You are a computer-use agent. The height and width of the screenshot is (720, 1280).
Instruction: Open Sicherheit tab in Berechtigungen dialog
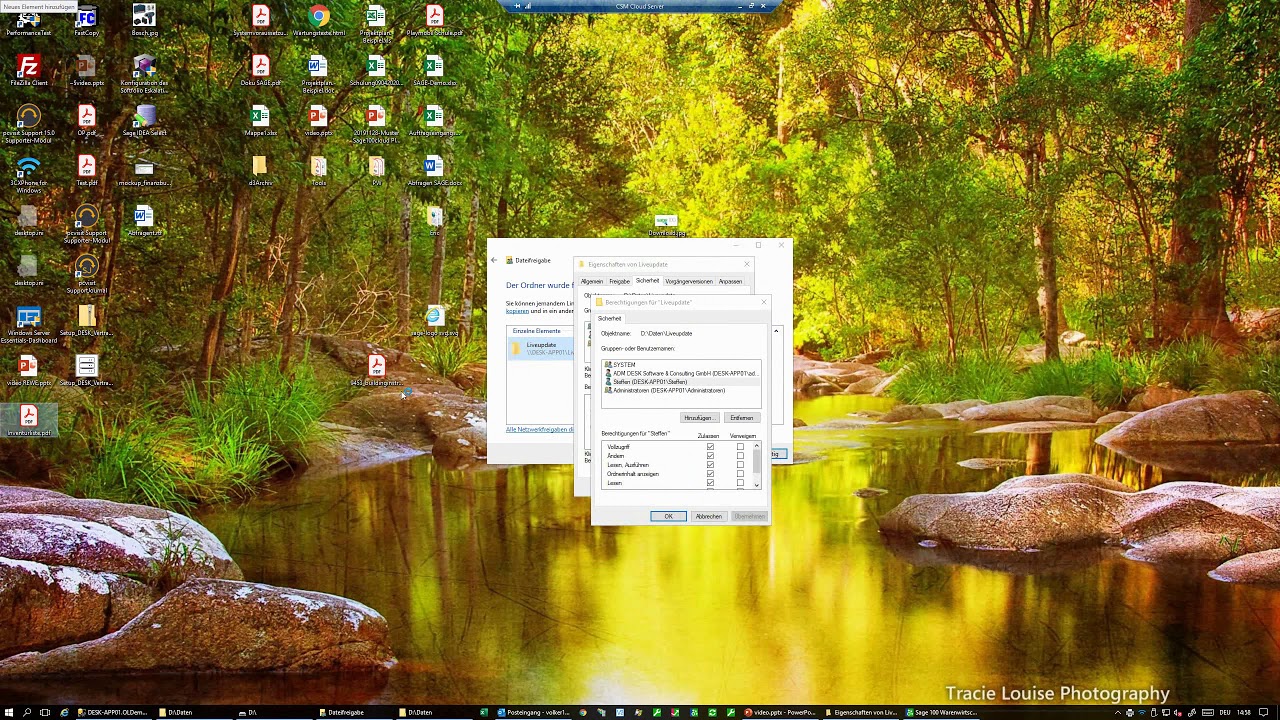tap(609, 318)
